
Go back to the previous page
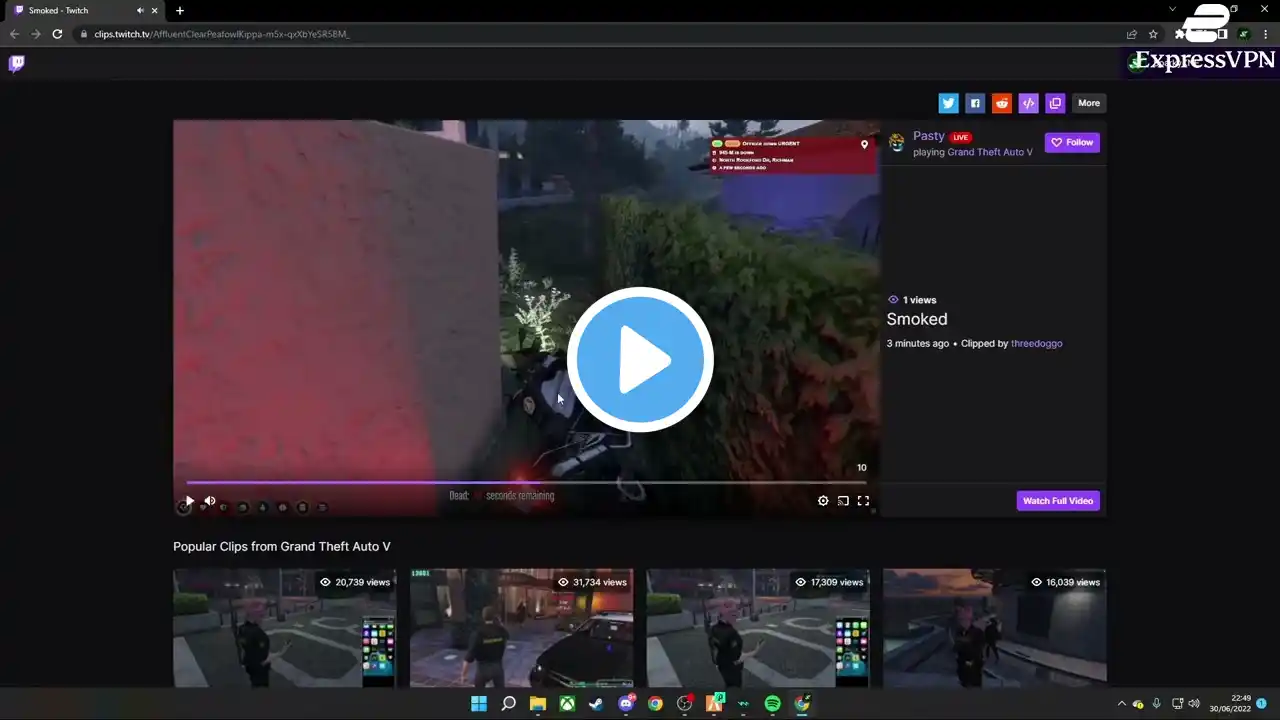(14, 34)
